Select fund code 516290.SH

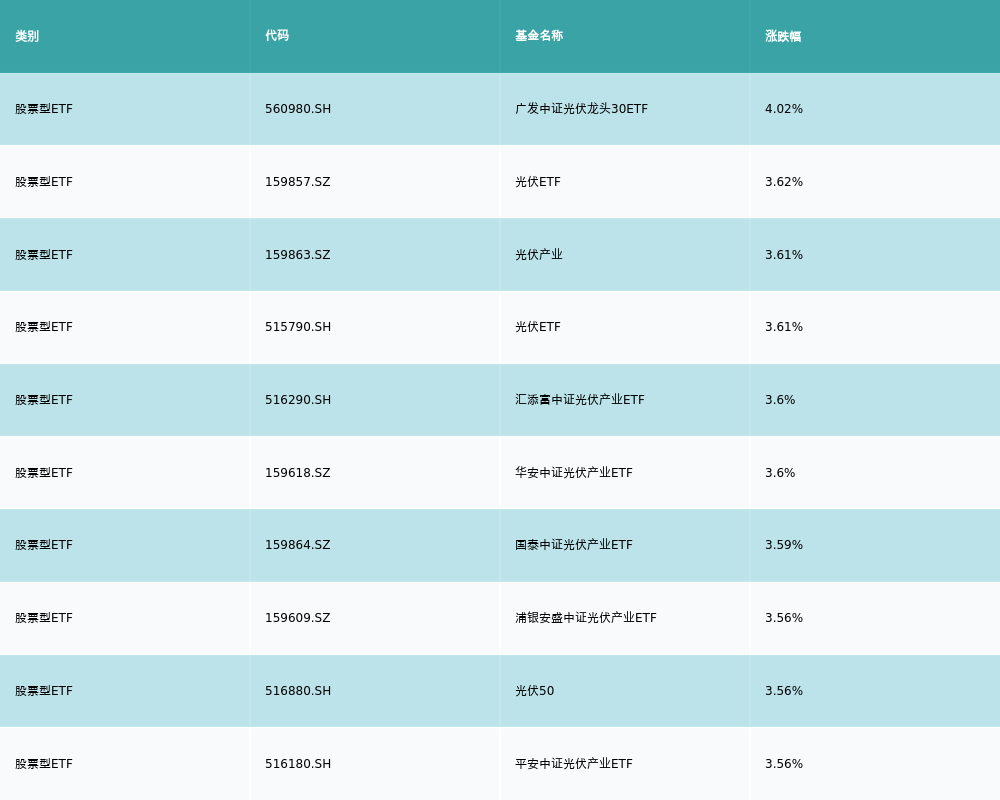coord(298,400)
